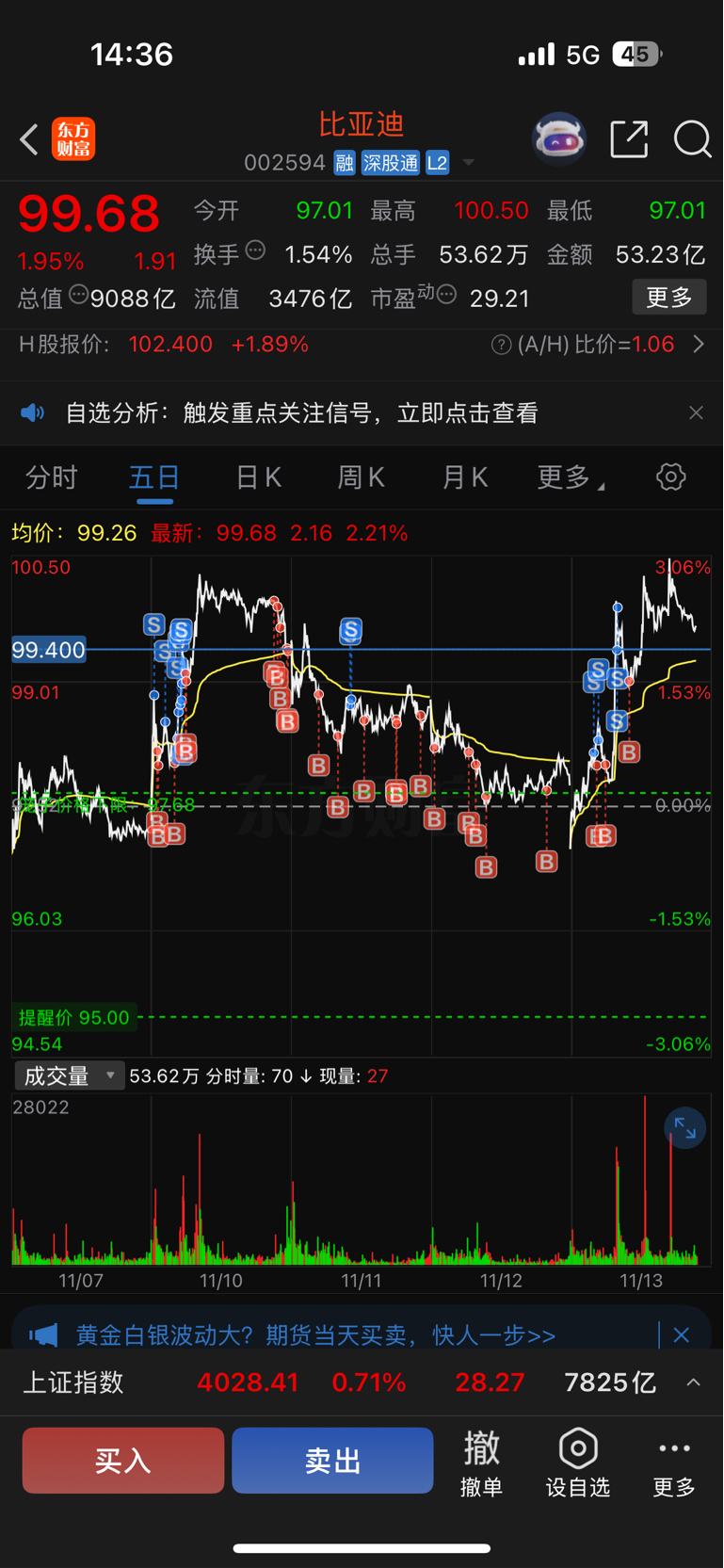The width and height of the screenshot is (724, 1568).
Task: Open the 自选分析 signal notice text
Action: click(301, 412)
